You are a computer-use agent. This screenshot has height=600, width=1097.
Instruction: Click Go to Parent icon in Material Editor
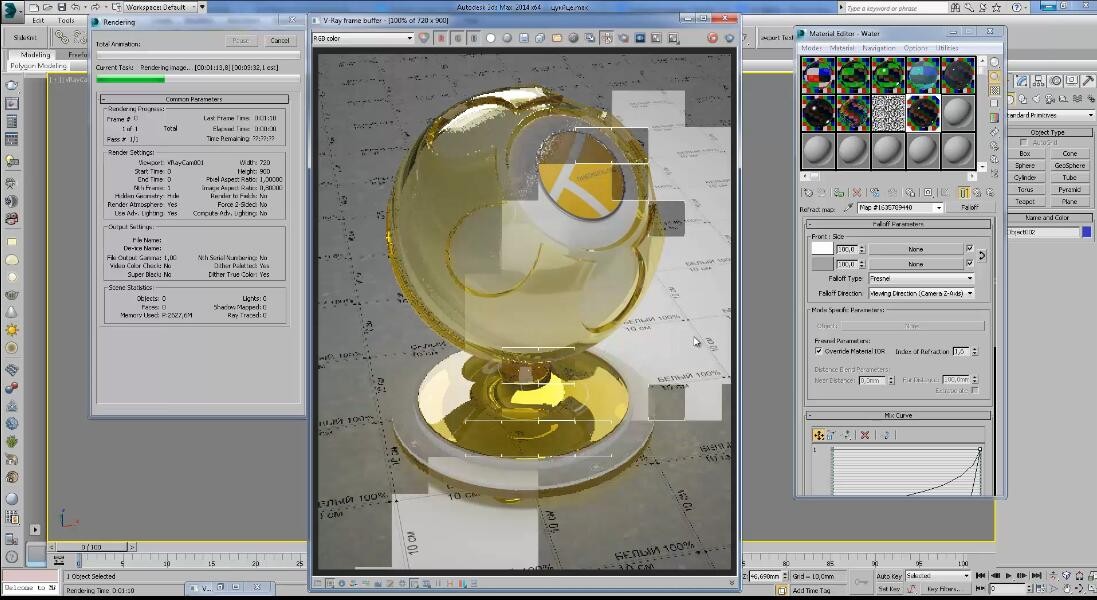click(977, 192)
